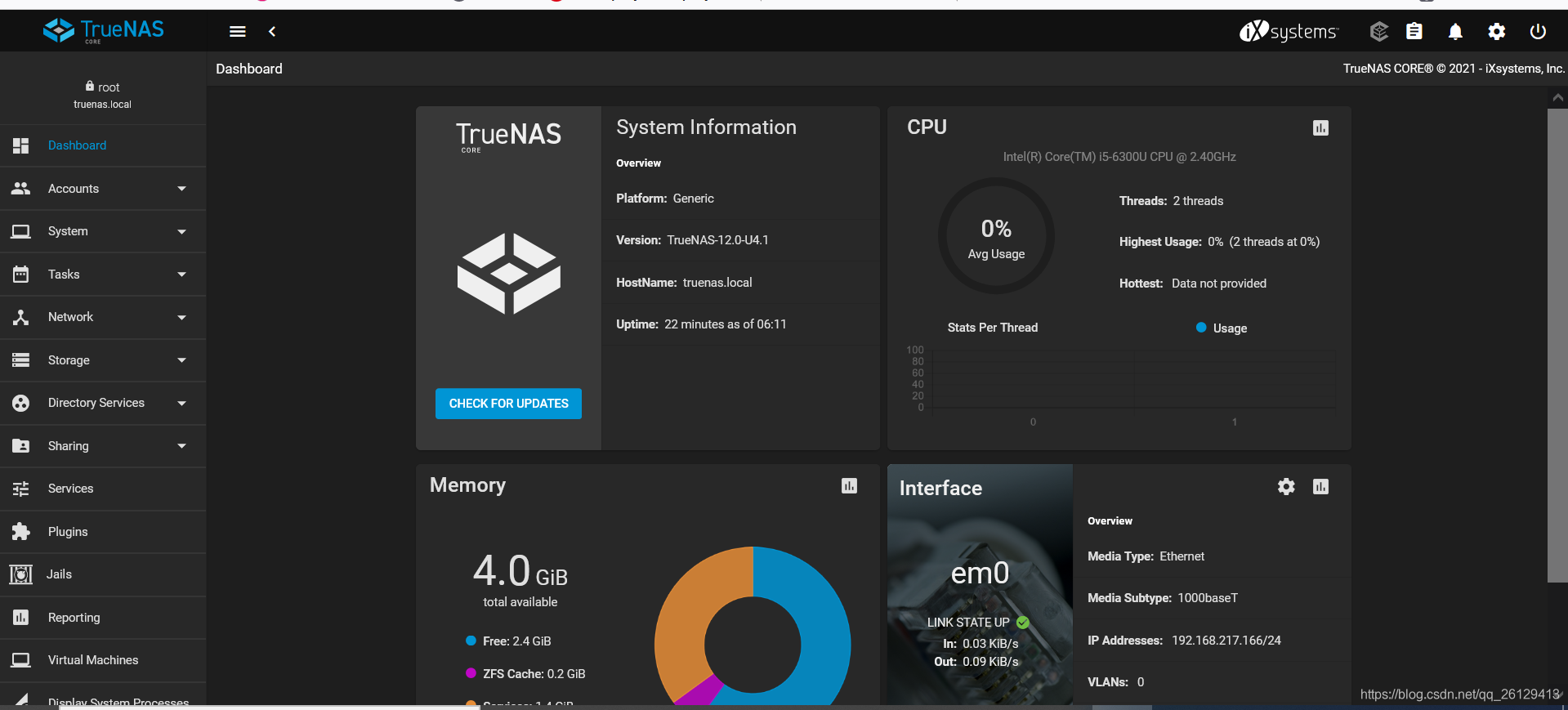Screen dimensions: 1568x710
Task: Click the TrueNAS cube logo in System Information
Action: pyautogui.click(x=509, y=274)
